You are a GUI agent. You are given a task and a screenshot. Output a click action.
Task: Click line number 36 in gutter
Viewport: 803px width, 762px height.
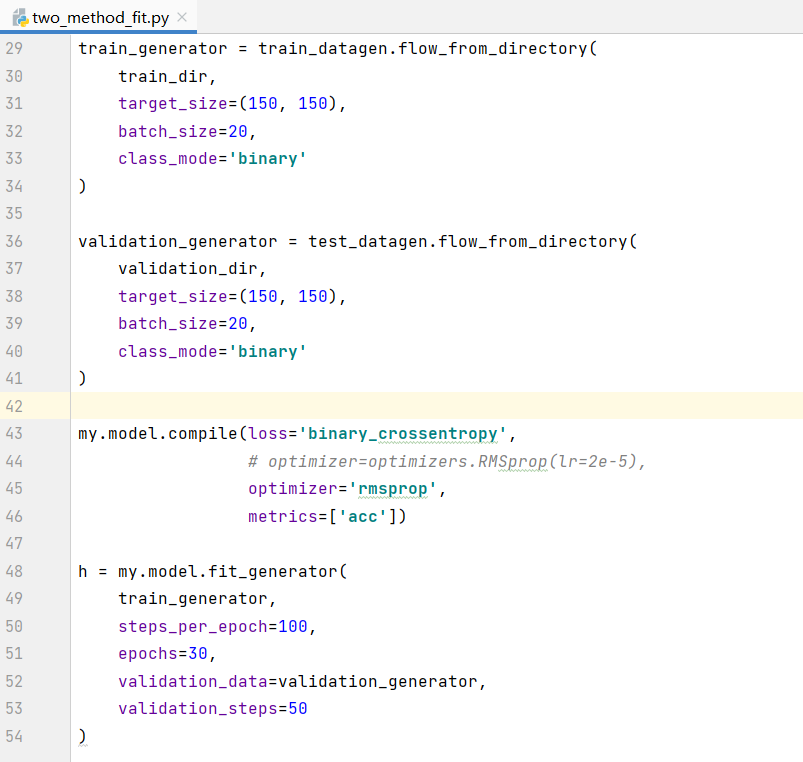pyautogui.click(x=14, y=241)
